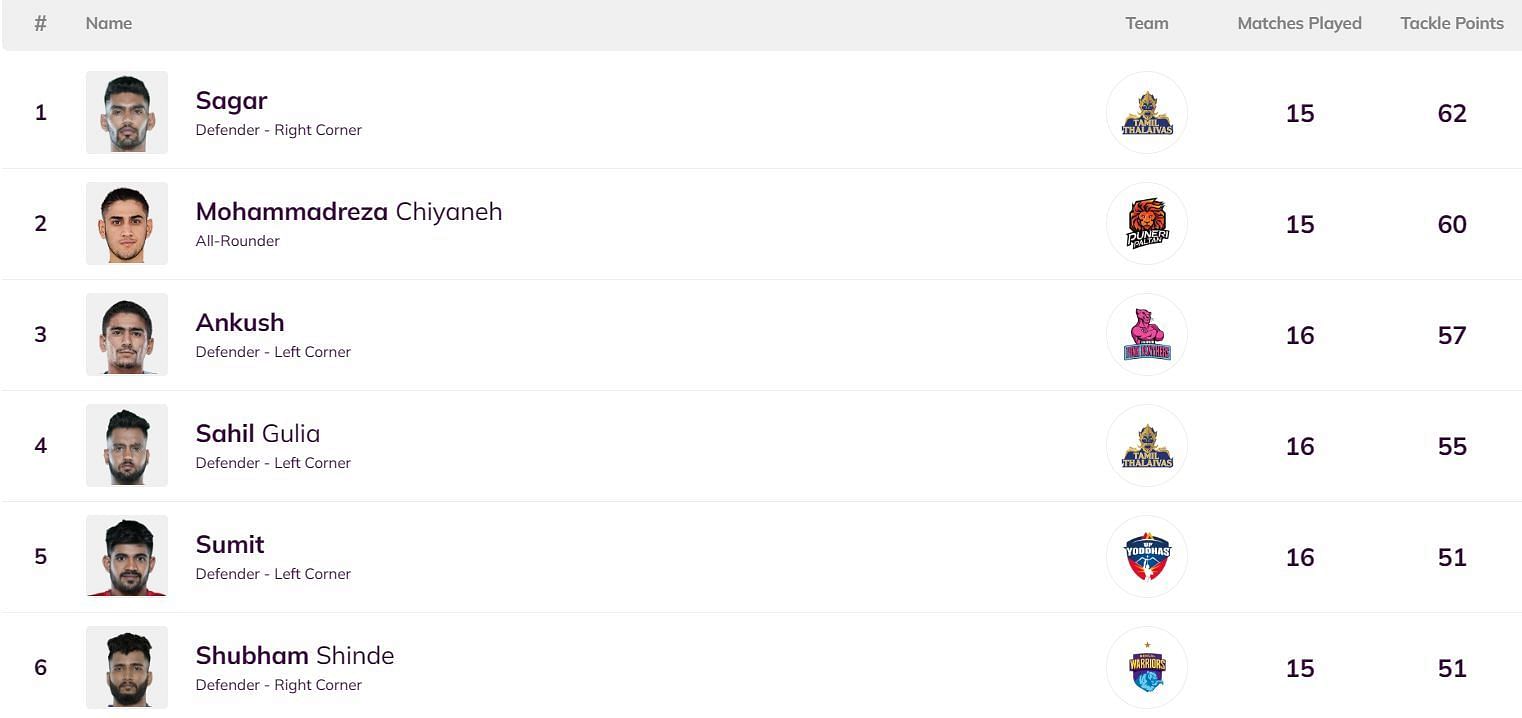Open the Sagar player name link
The image size is (1522, 718).
point(231,101)
